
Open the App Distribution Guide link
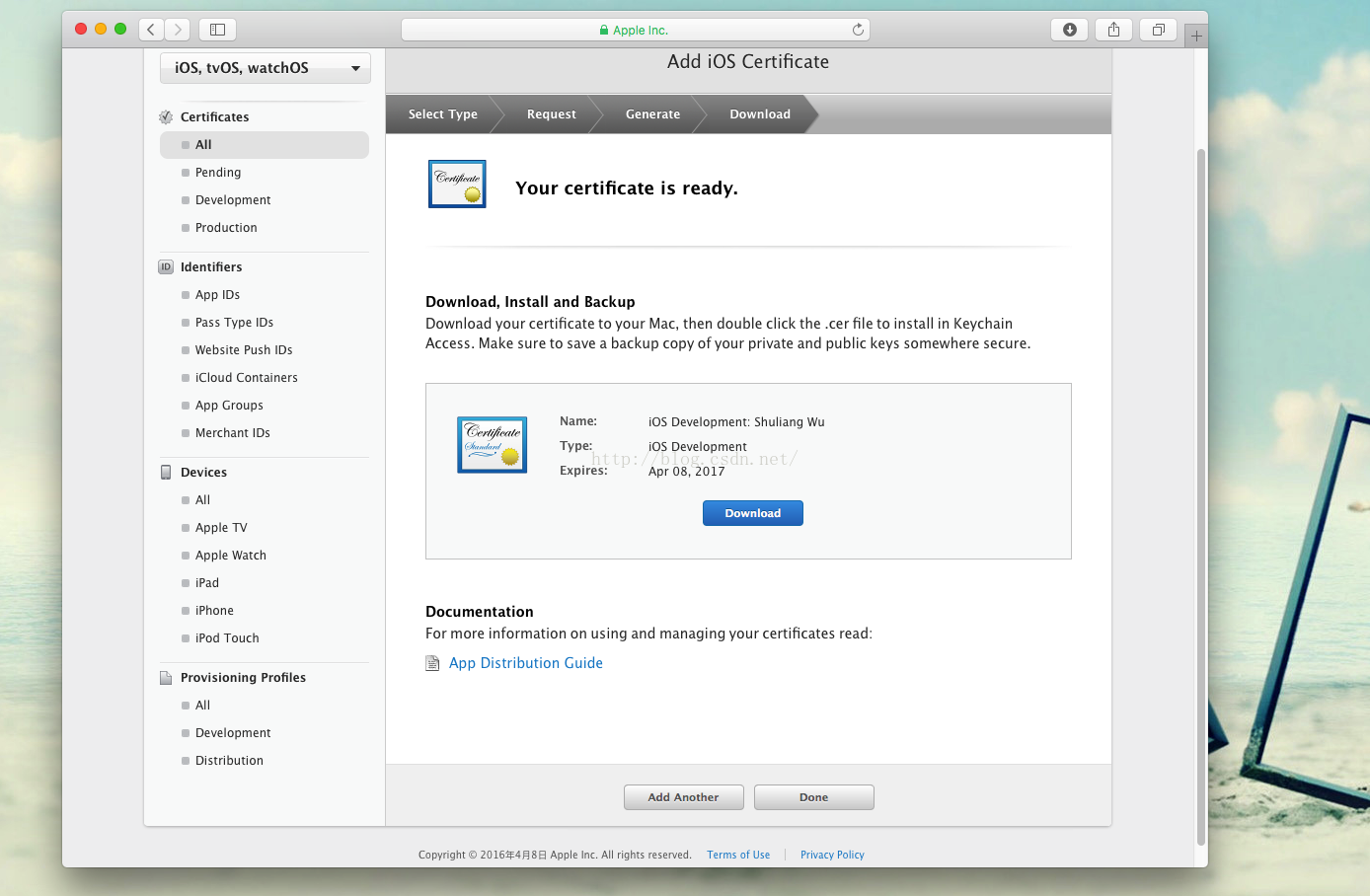click(526, 663)
